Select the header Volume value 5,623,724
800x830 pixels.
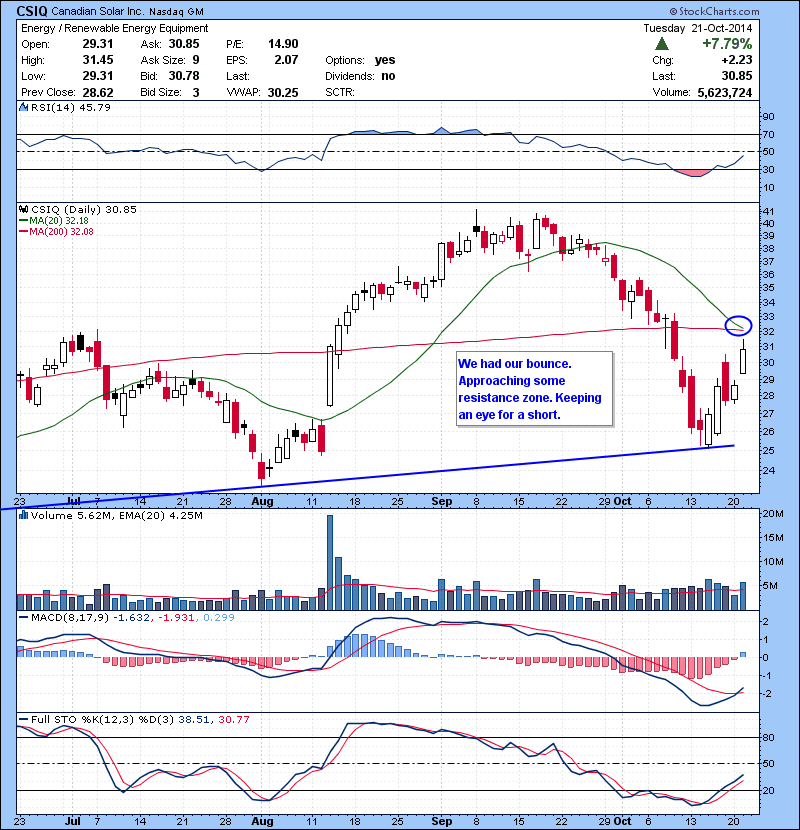[x=725, y=93]
